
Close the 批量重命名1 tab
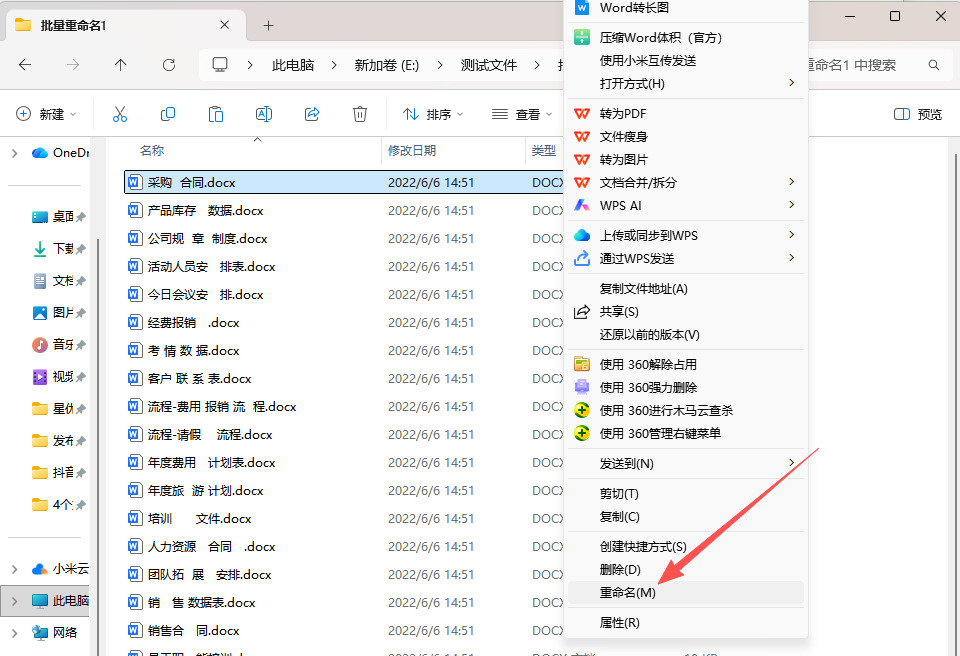click(225, 25)
